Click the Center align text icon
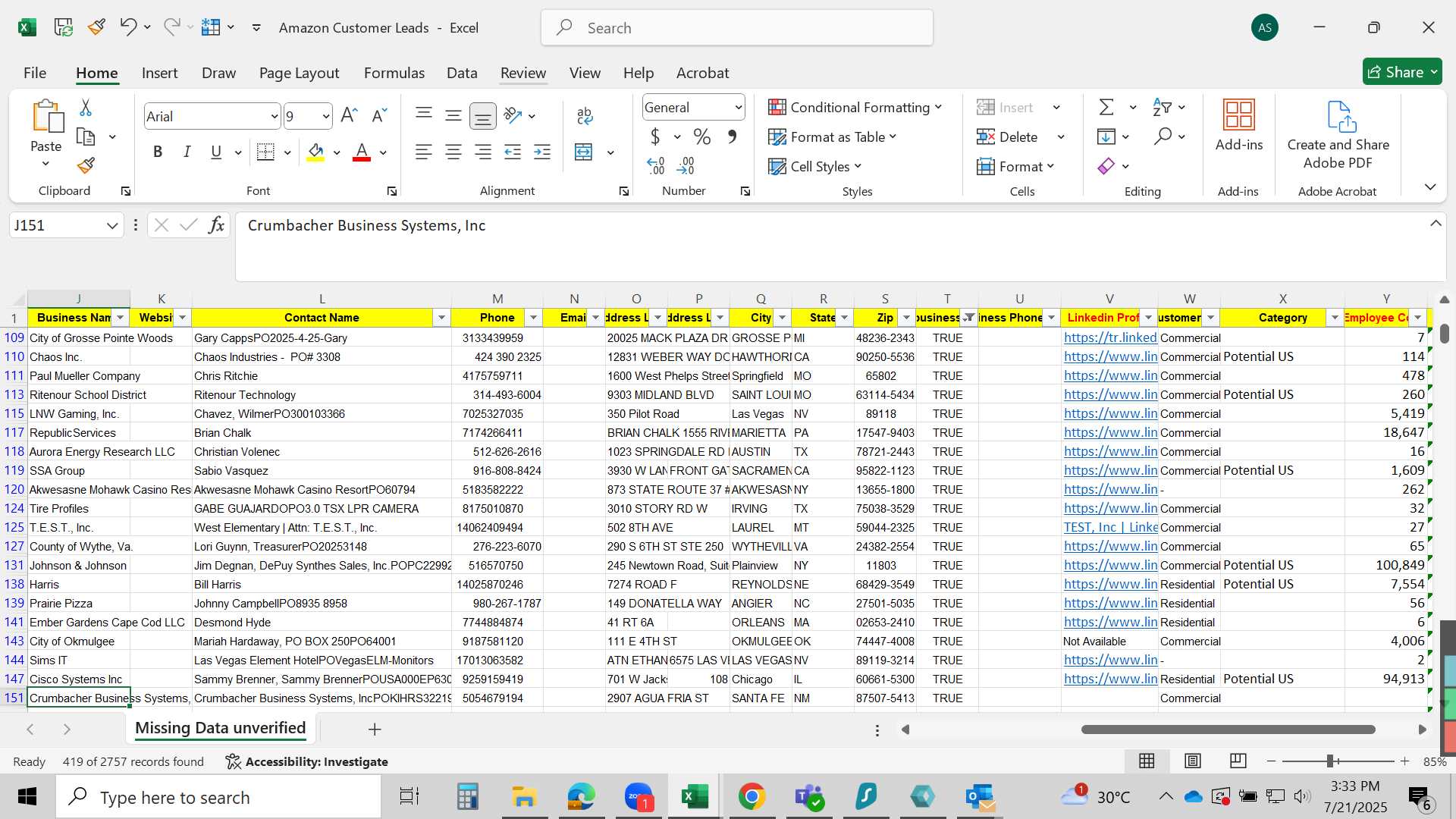This screenshot has width=1456, height=819. (453, 152)
